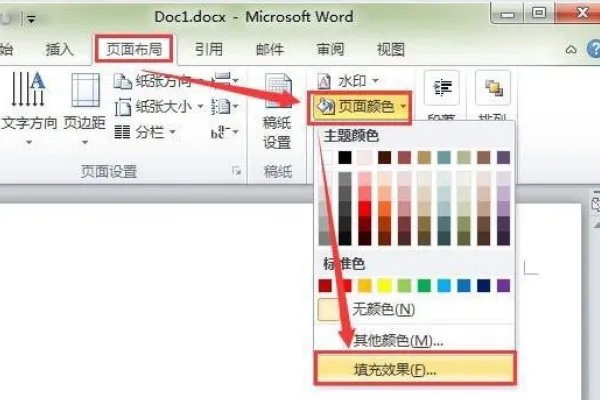Select the light blue standard color swatch
The width and height of the screenshot is (600, 400).
tap(444, 286)
